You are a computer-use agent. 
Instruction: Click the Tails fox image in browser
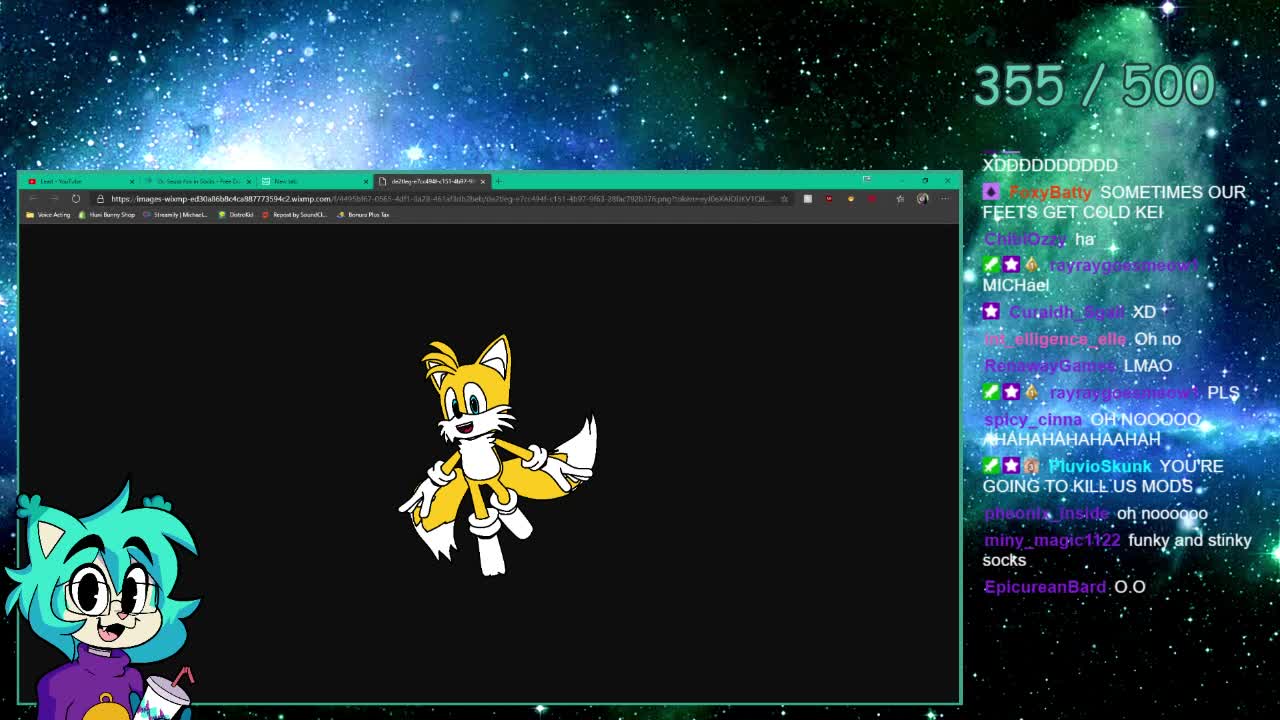[x=497, y=455]
